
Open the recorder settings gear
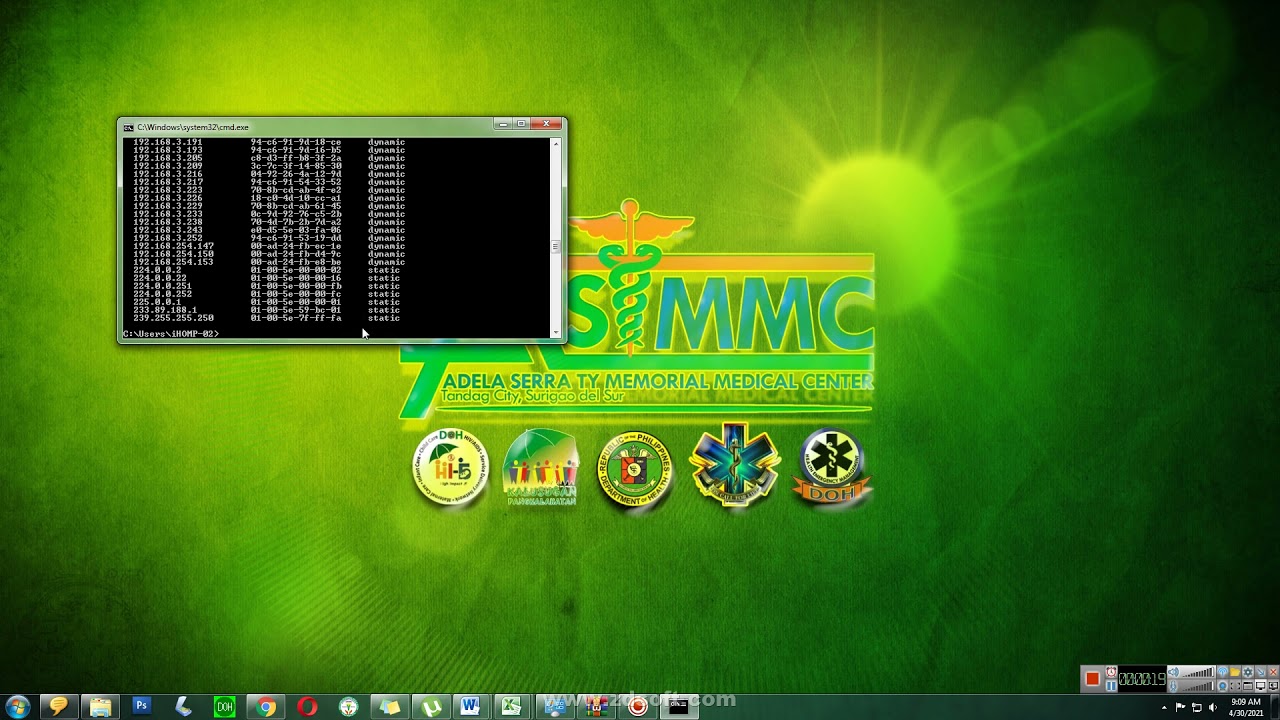coord(1248,672)
